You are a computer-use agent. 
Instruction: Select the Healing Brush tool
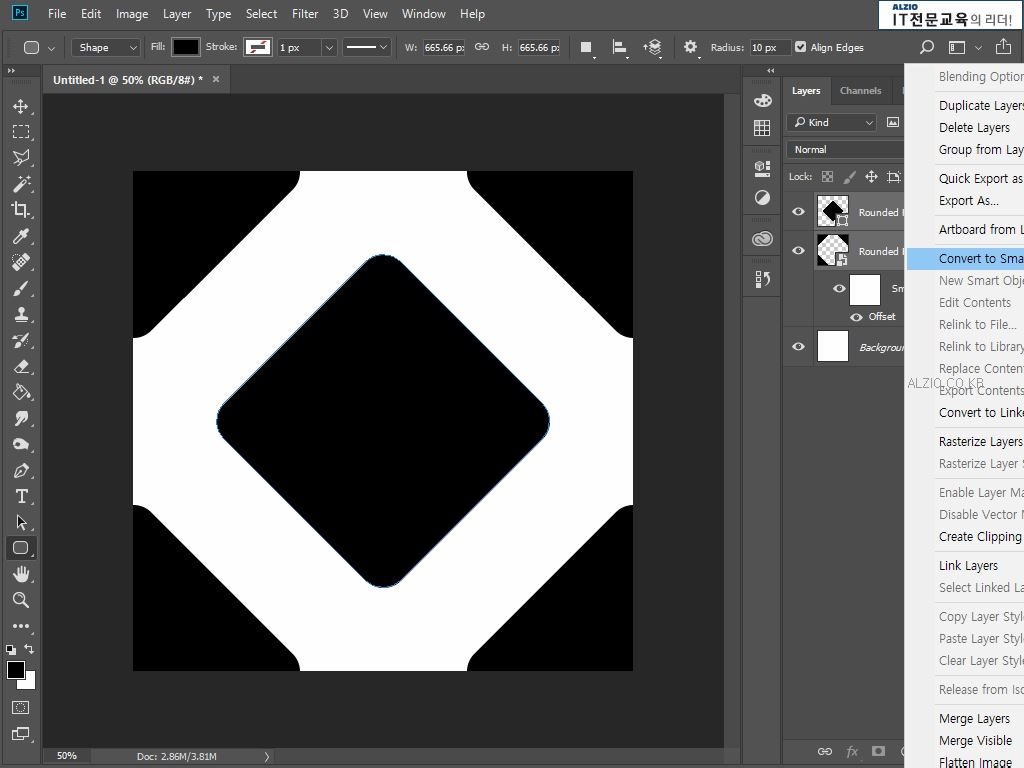click(21, 262)
